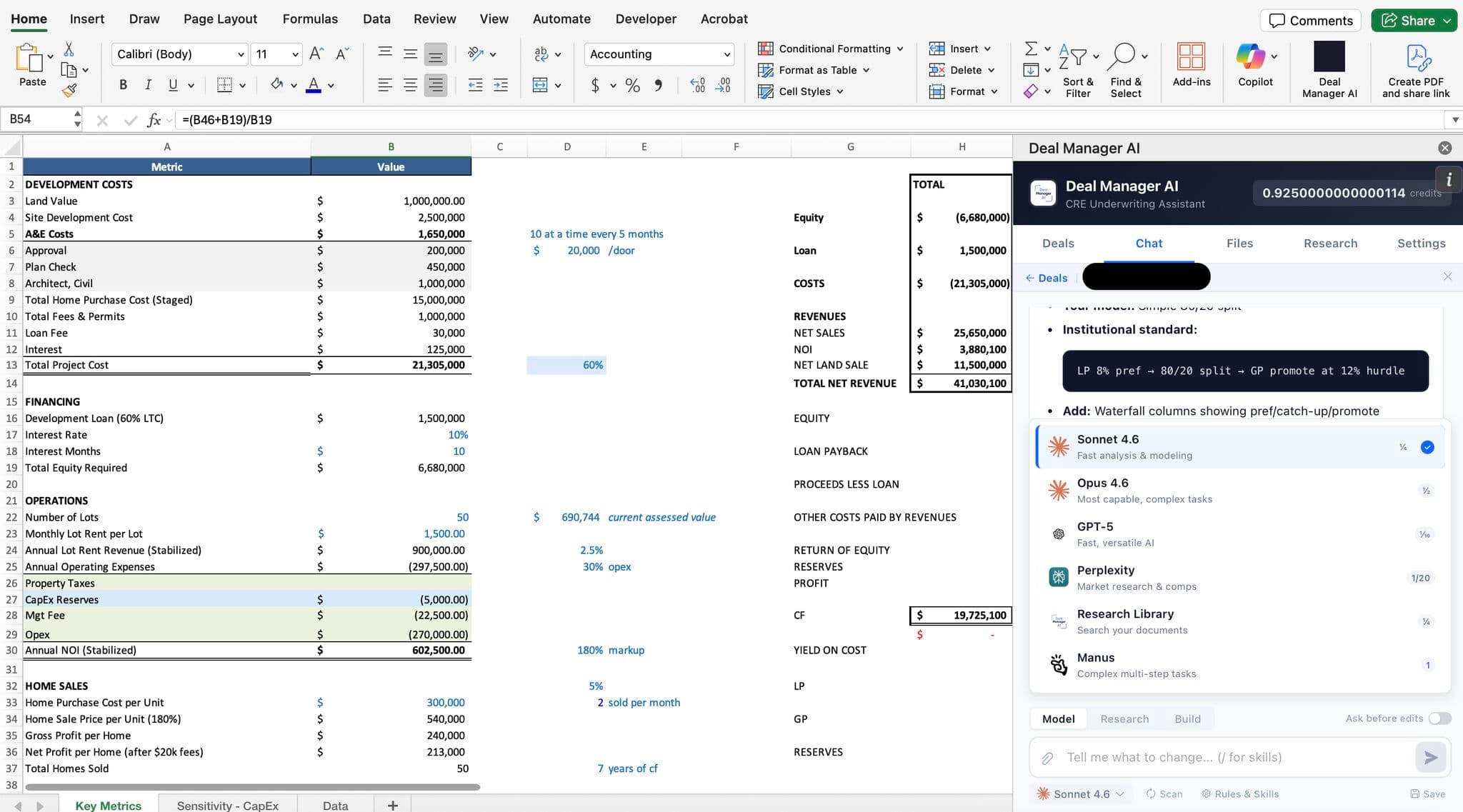Screen dimensions: 1463x812
Task: Click the Scan button
Action: (1164, 794)
